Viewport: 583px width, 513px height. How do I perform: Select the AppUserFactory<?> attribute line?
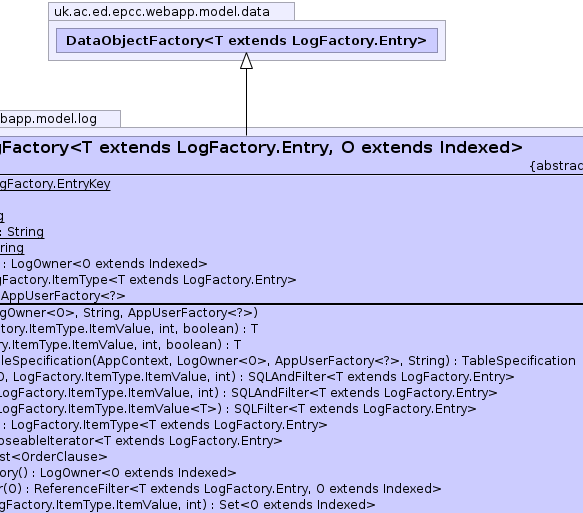62,296
